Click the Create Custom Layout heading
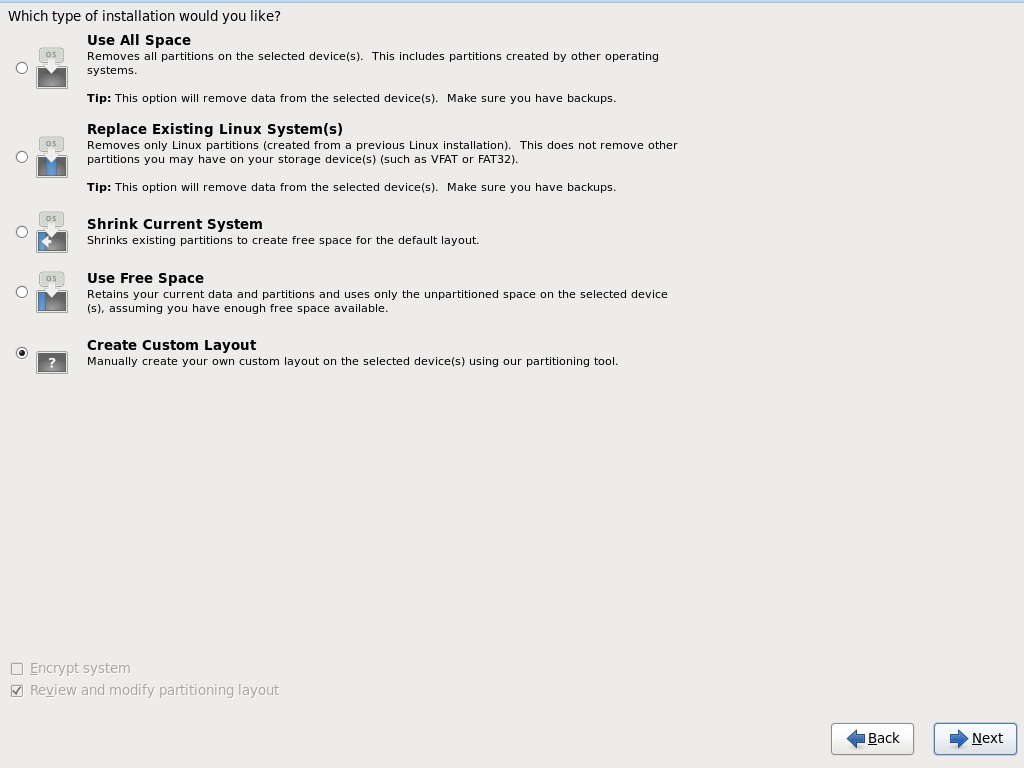1024x768 pixels. click(171, 345)
